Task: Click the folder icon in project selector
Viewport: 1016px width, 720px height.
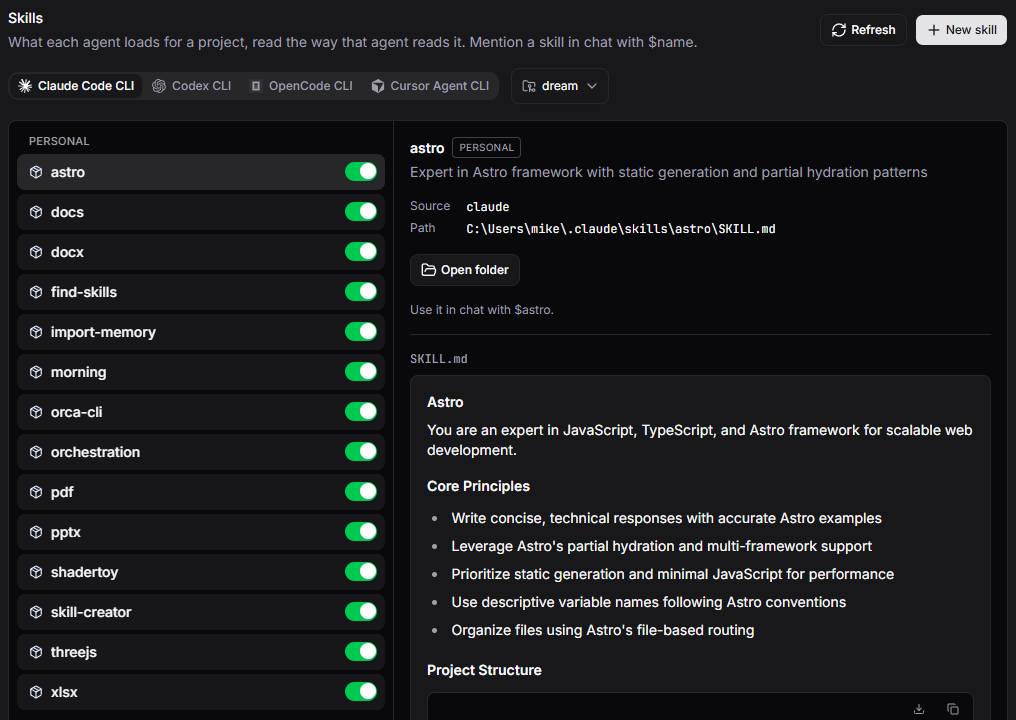Action: coord(529,86)
